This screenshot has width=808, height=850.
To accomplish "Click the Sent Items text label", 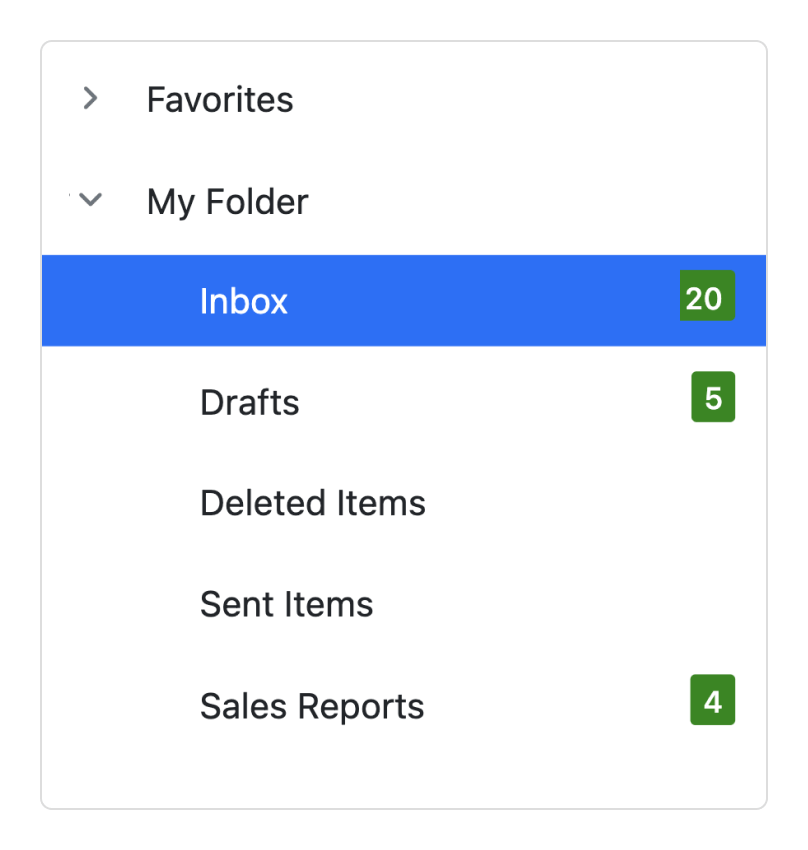I will (x=286, y=604).
